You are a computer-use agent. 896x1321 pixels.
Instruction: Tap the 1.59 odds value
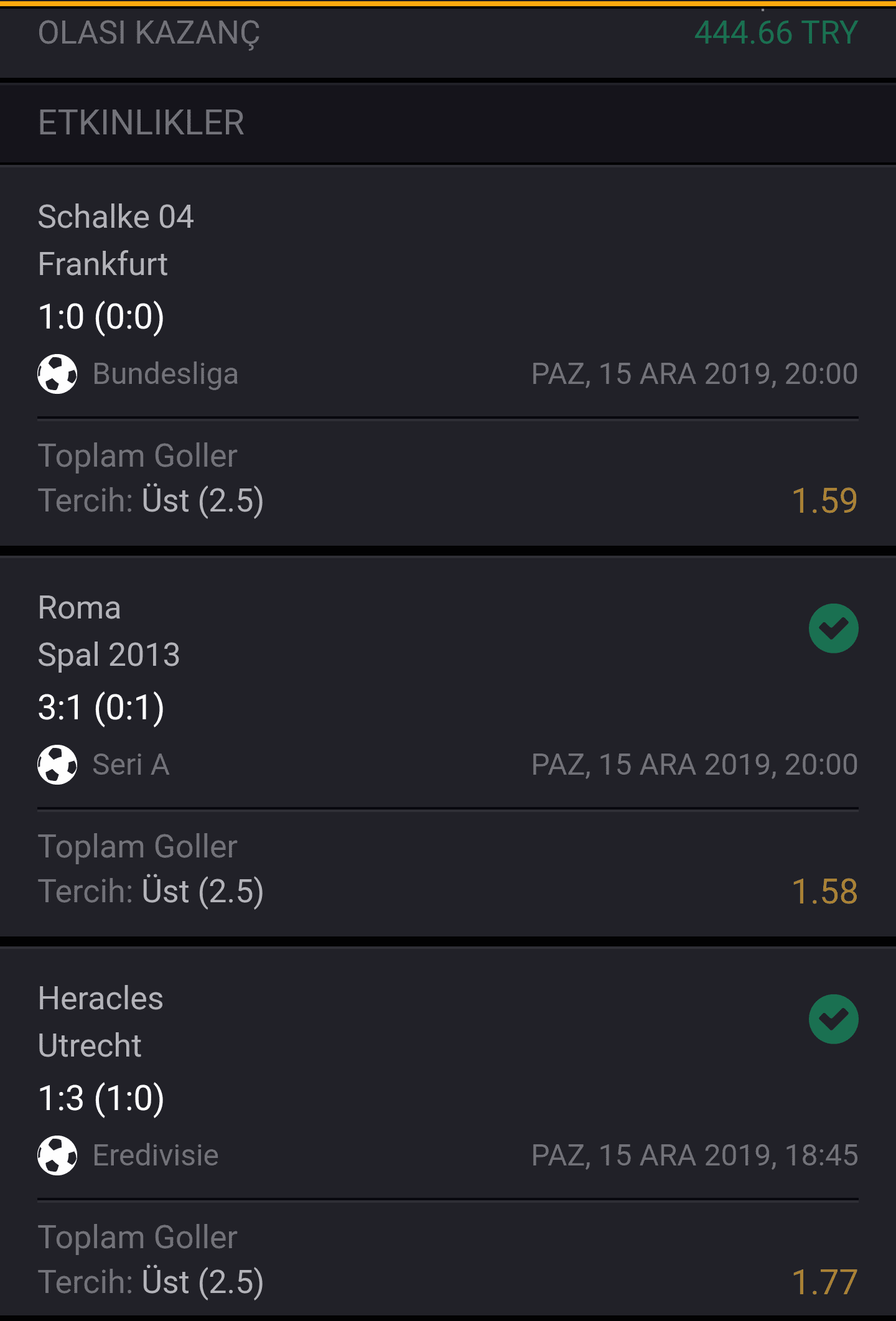824,501
